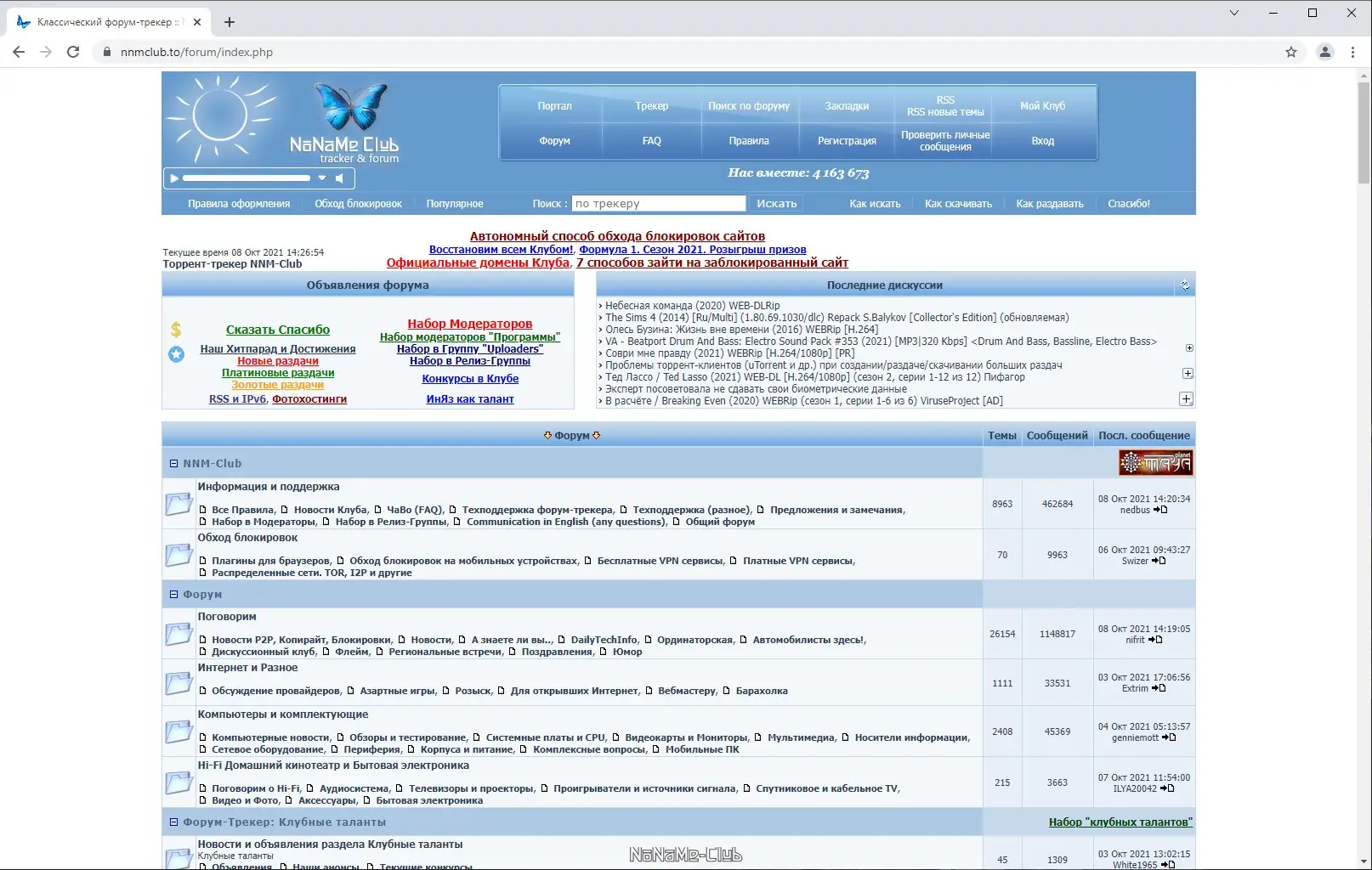The image size is (1372, 870).
Task: Go to last post by genniemott arrow icon
Action: 1169,737
